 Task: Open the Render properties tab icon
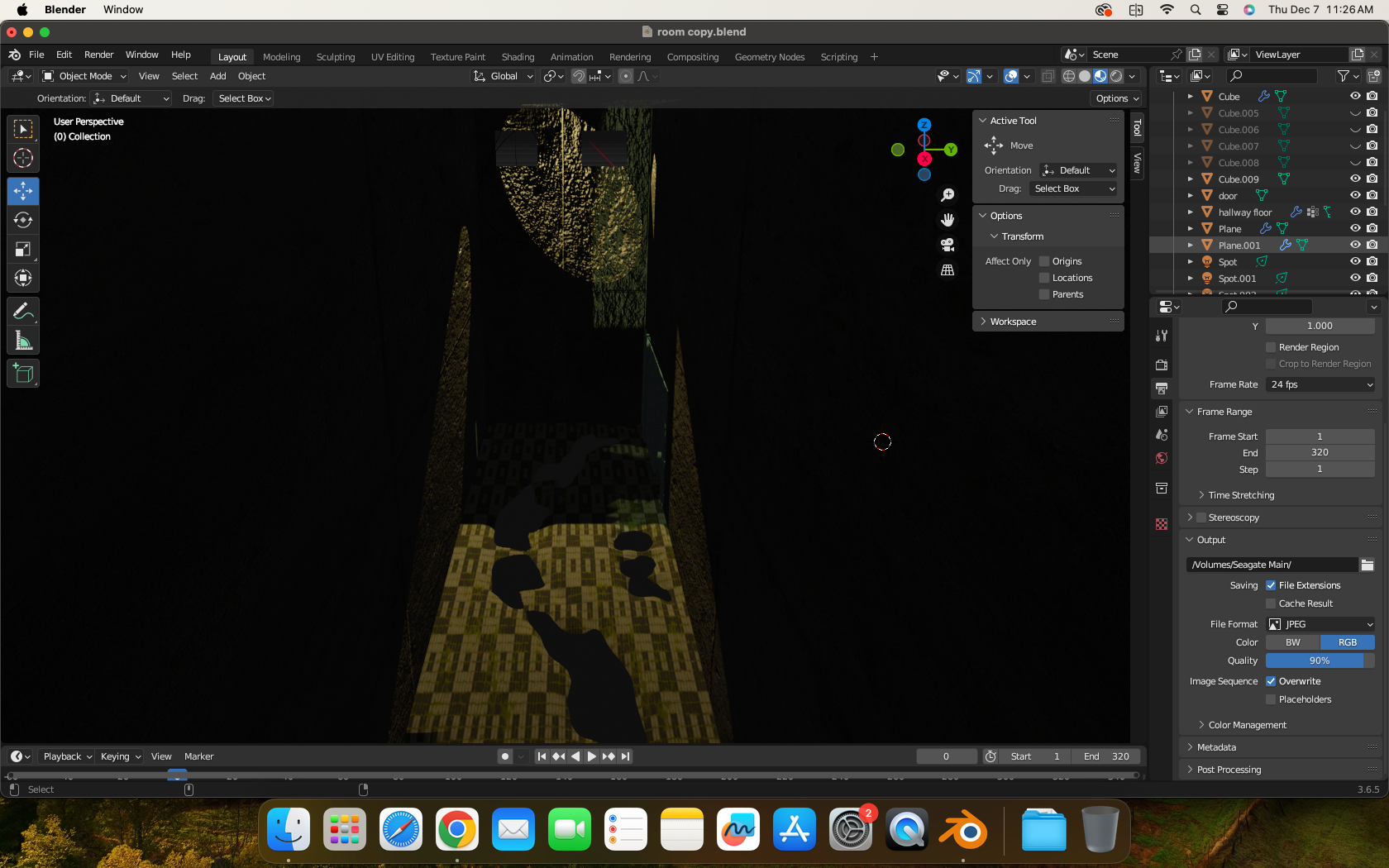pos(1162,365)
